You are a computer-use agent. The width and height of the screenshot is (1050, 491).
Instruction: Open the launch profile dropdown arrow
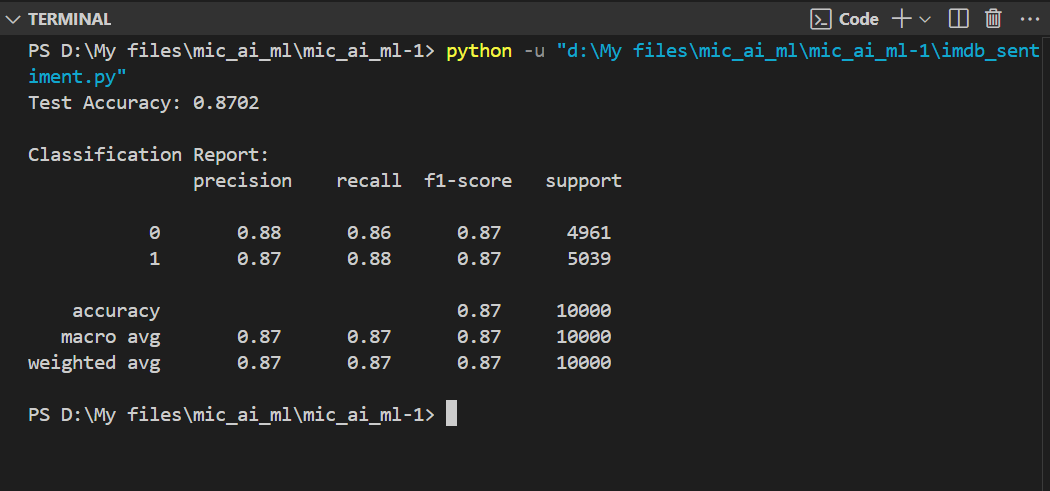[x=924, y=19]
